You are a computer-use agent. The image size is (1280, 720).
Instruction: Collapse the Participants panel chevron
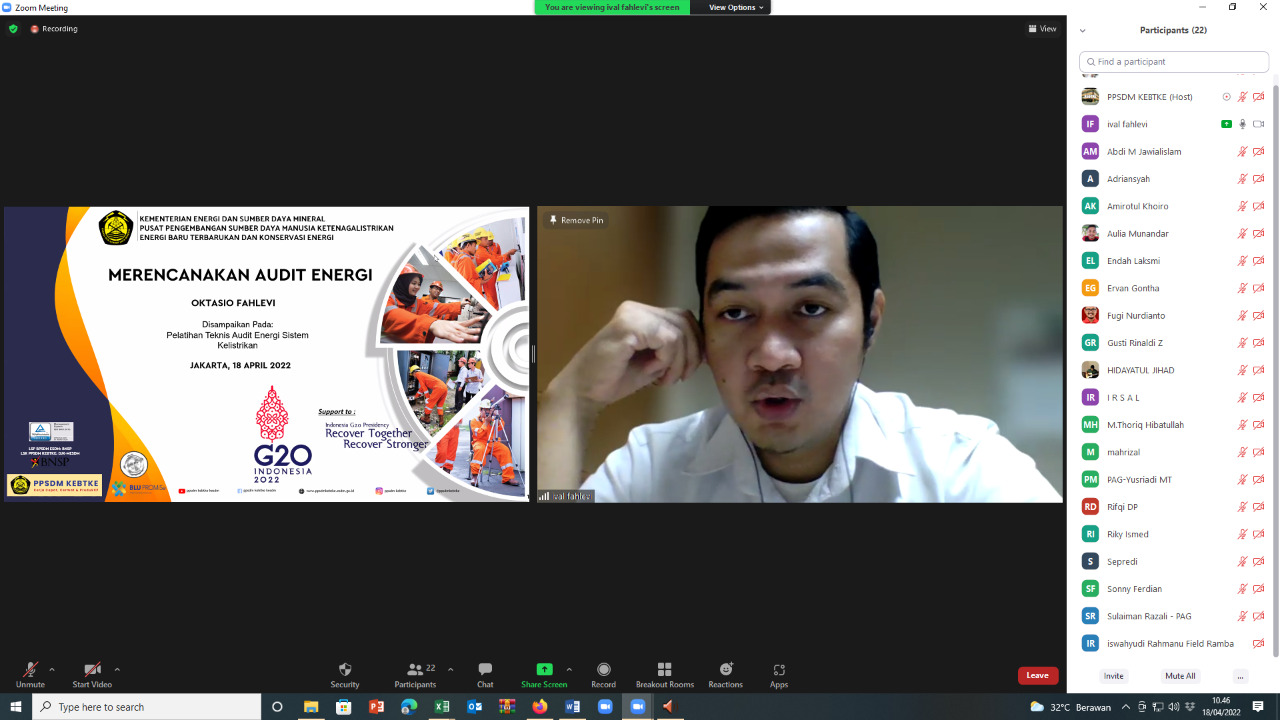(x=1082, y=30)
